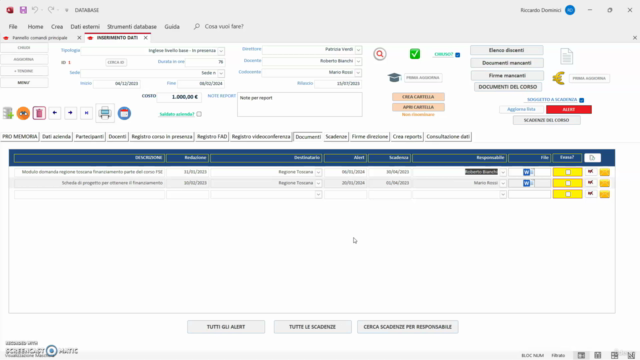640x360 pixels.
Task: Click the Save icon in title bar
Action: point(23,10)
